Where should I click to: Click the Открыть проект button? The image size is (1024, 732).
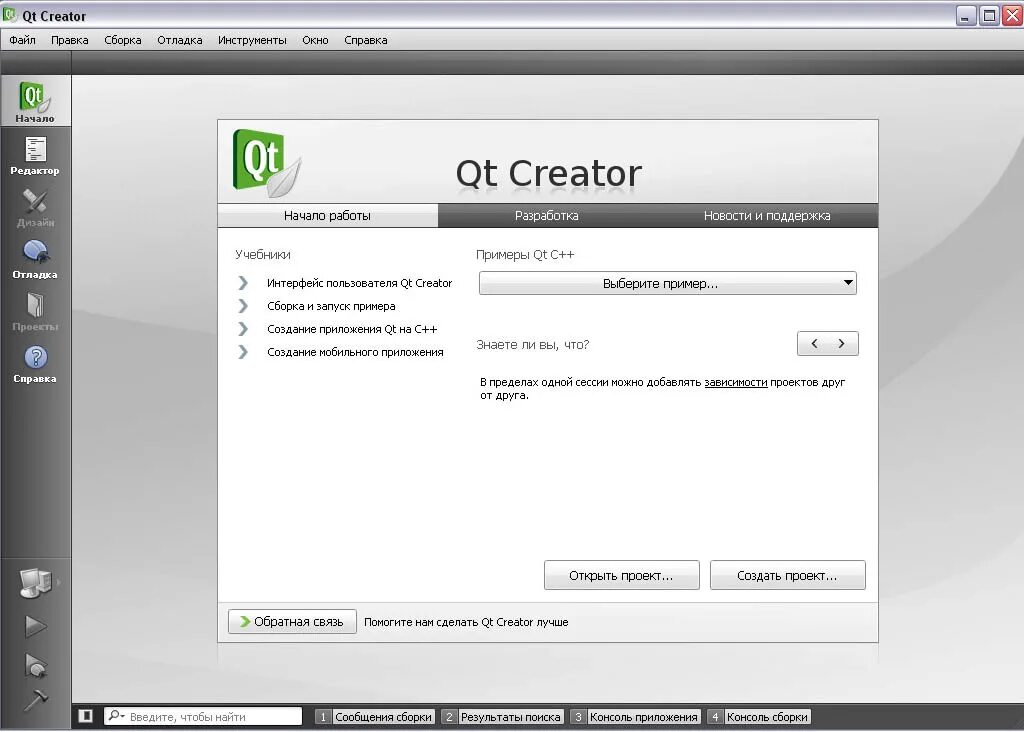tap(622, 575)
